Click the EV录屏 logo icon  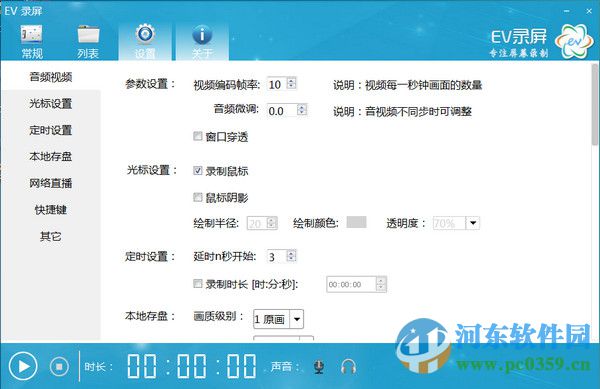coord(574,41)
